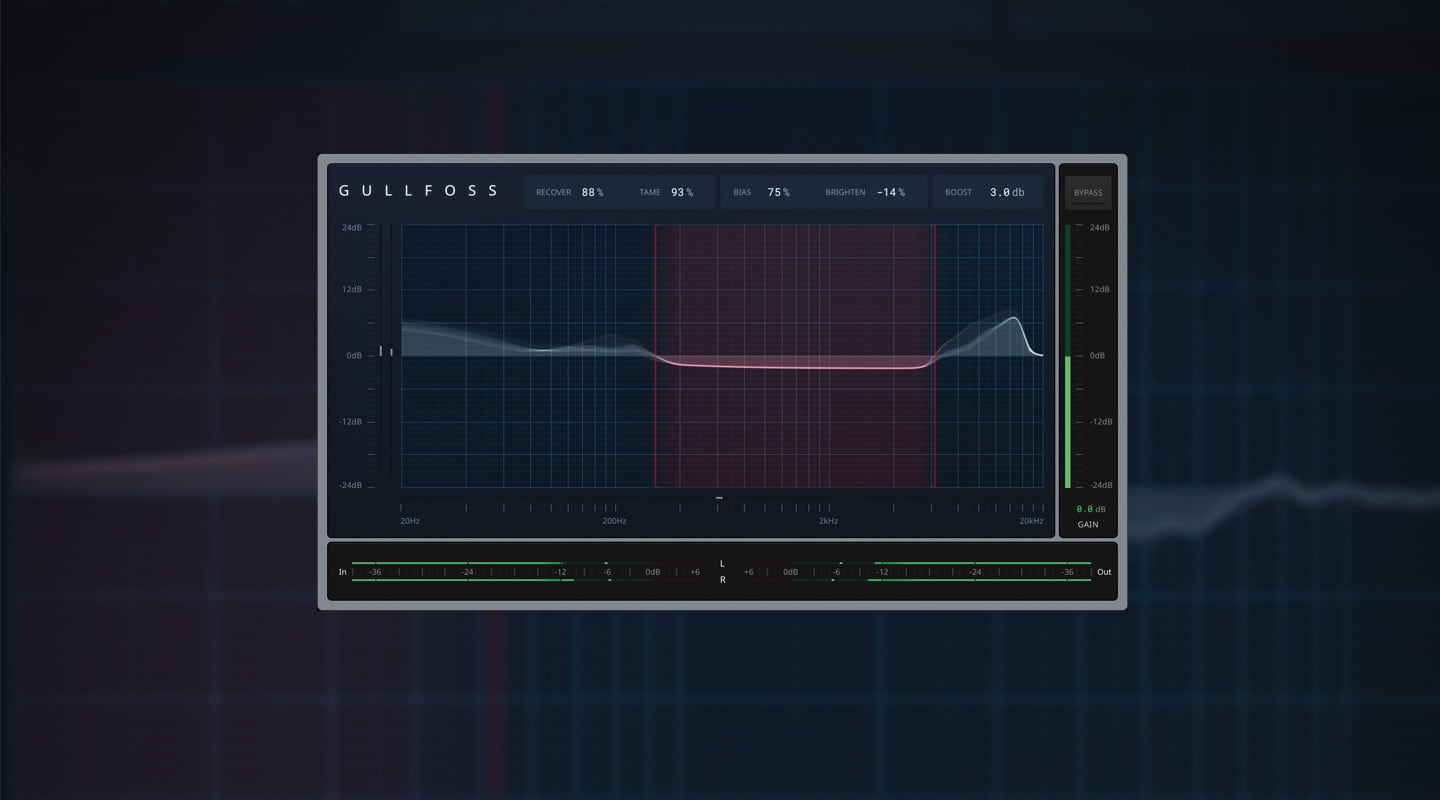
Task: Click the green GAIN meter slider
Action: [1067, 356]
